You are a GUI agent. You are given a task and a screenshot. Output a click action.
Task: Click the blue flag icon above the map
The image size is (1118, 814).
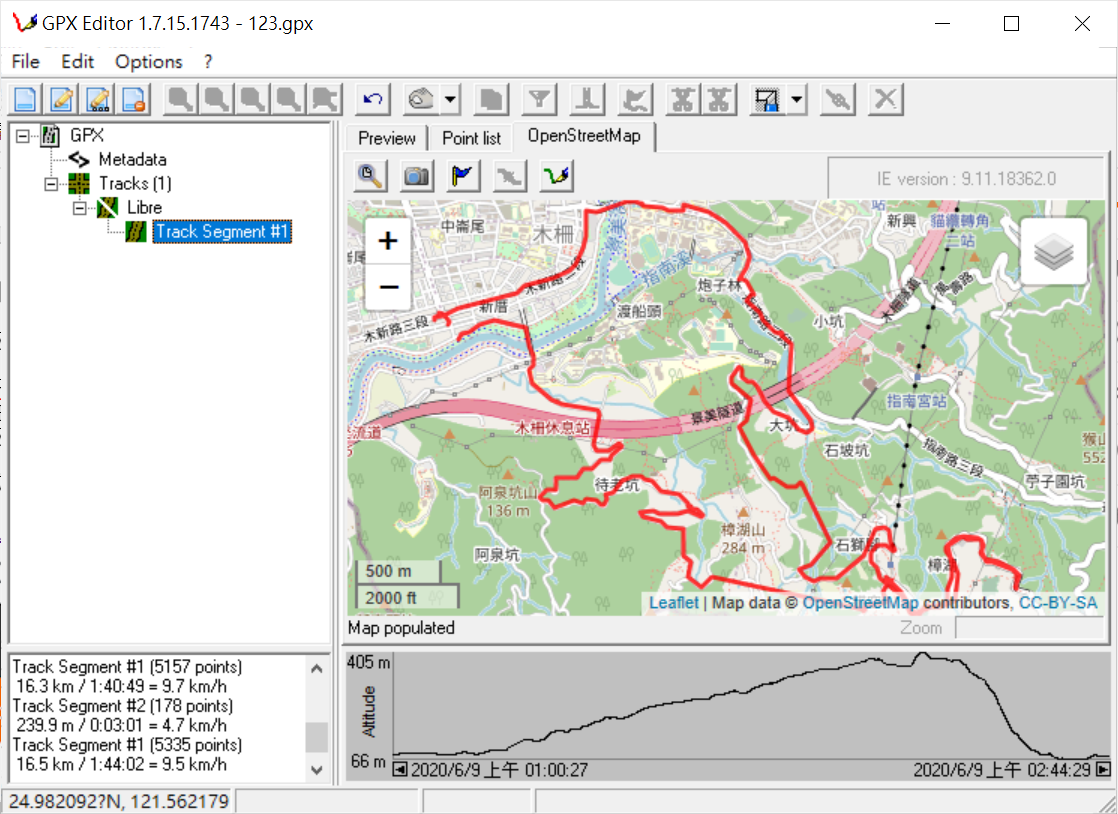(463, 175)
